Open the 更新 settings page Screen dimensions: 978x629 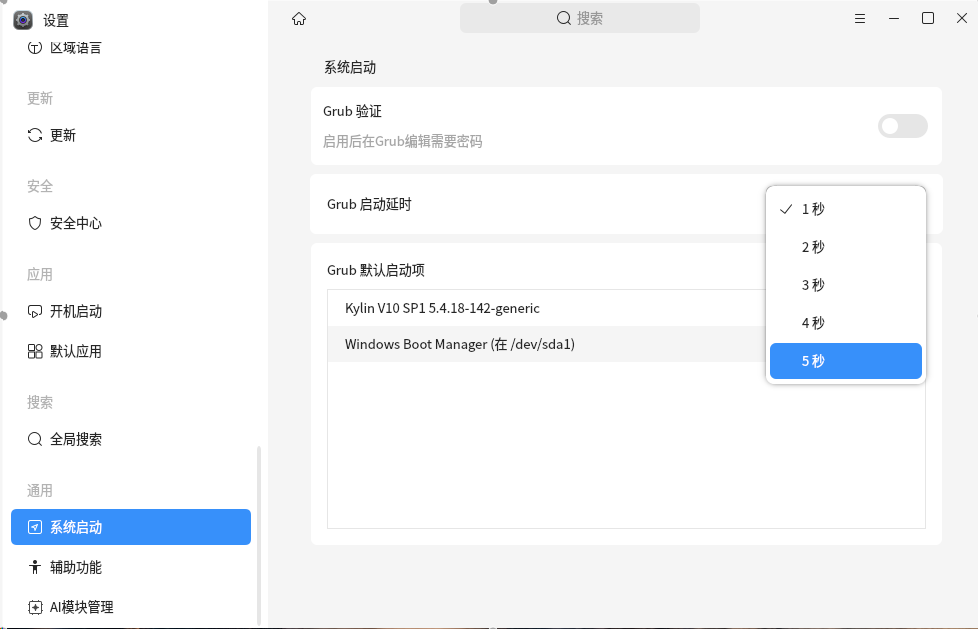(x=131, y=135)
